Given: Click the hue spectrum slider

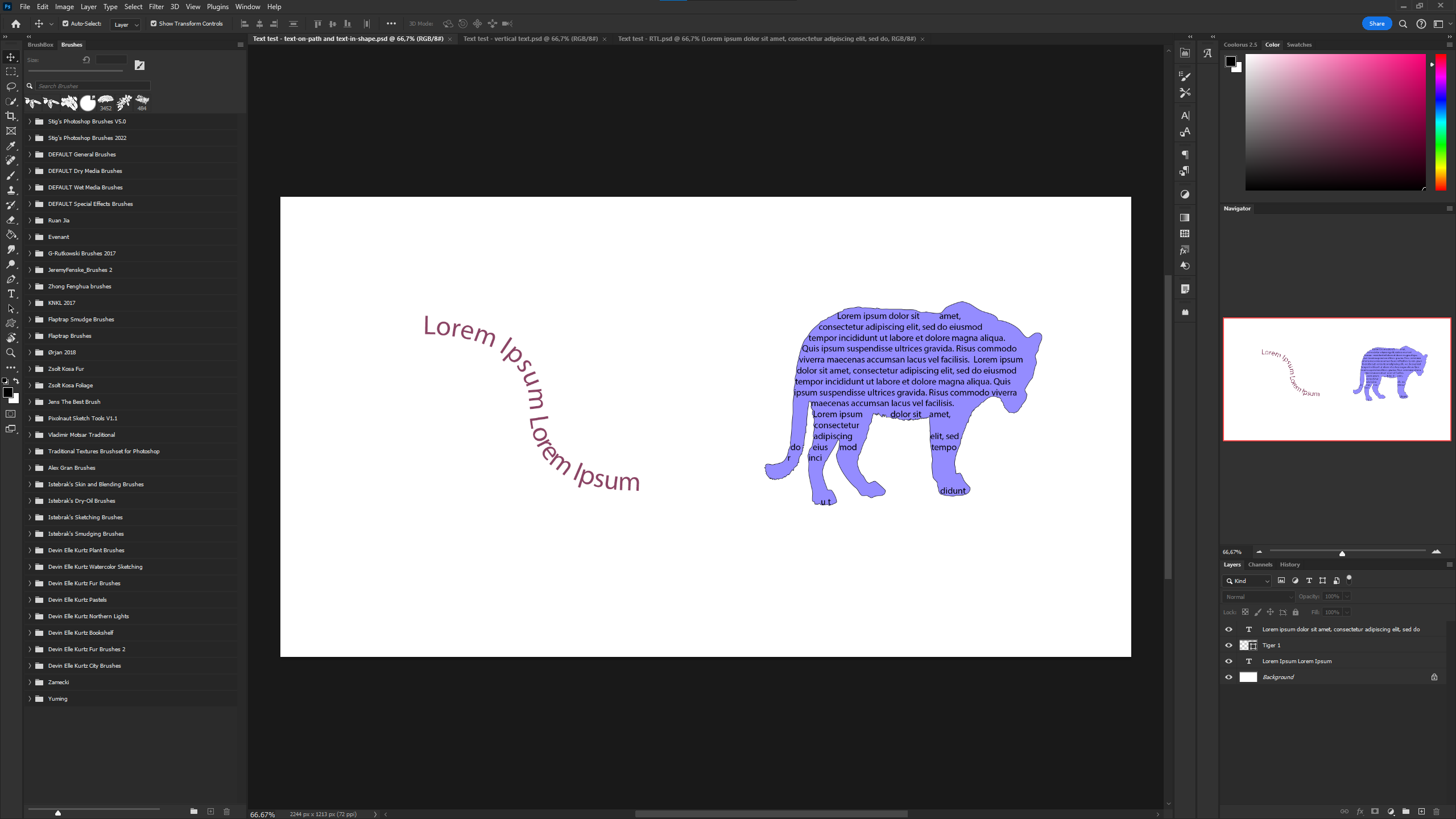Looking at the screenshot, I should coord(1441,122).
